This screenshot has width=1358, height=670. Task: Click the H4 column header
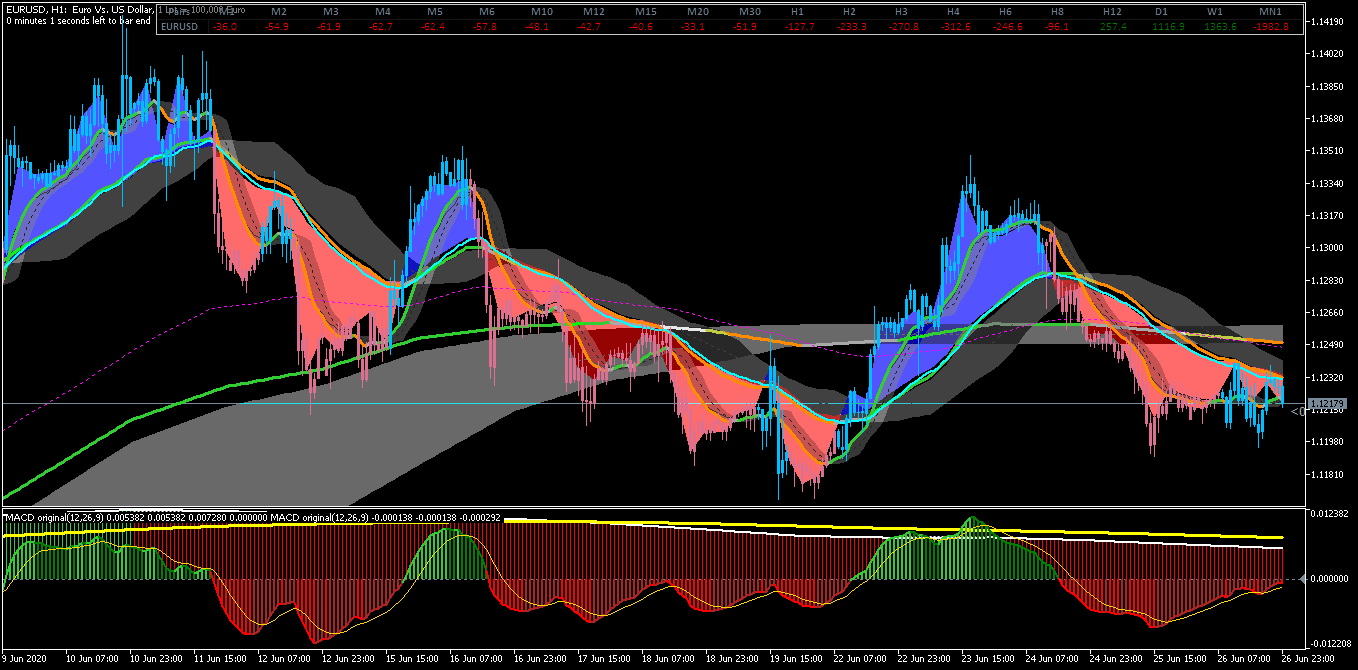pos(953,11)
